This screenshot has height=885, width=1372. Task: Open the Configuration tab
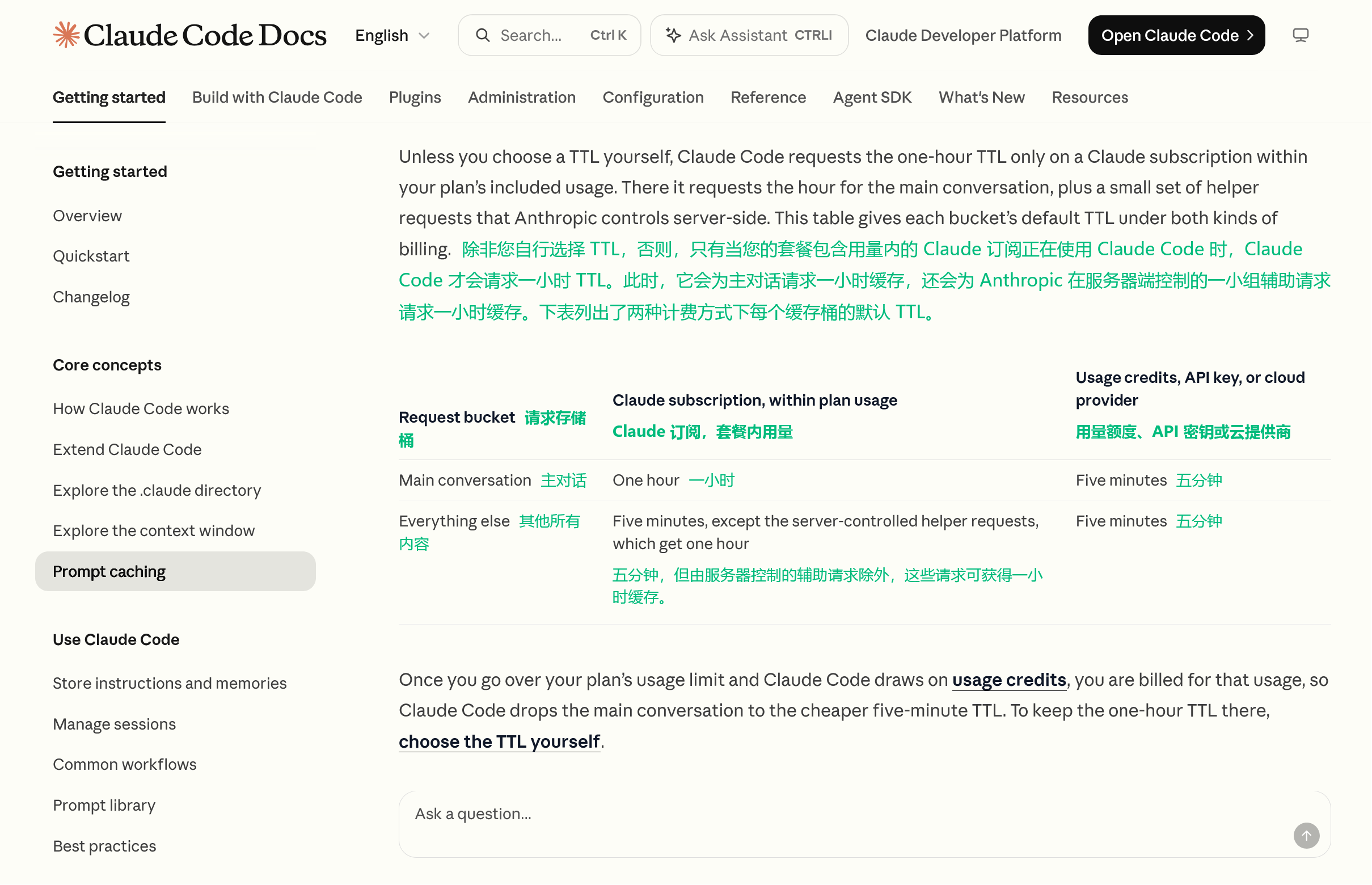coord(653,97)
